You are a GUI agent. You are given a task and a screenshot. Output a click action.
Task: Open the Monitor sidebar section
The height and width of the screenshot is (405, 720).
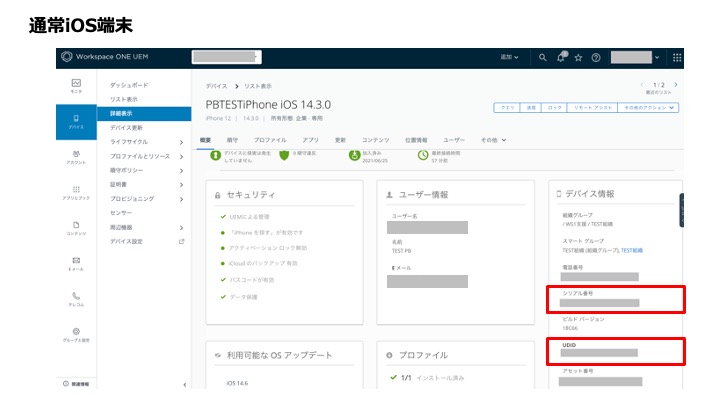(76, 86)
